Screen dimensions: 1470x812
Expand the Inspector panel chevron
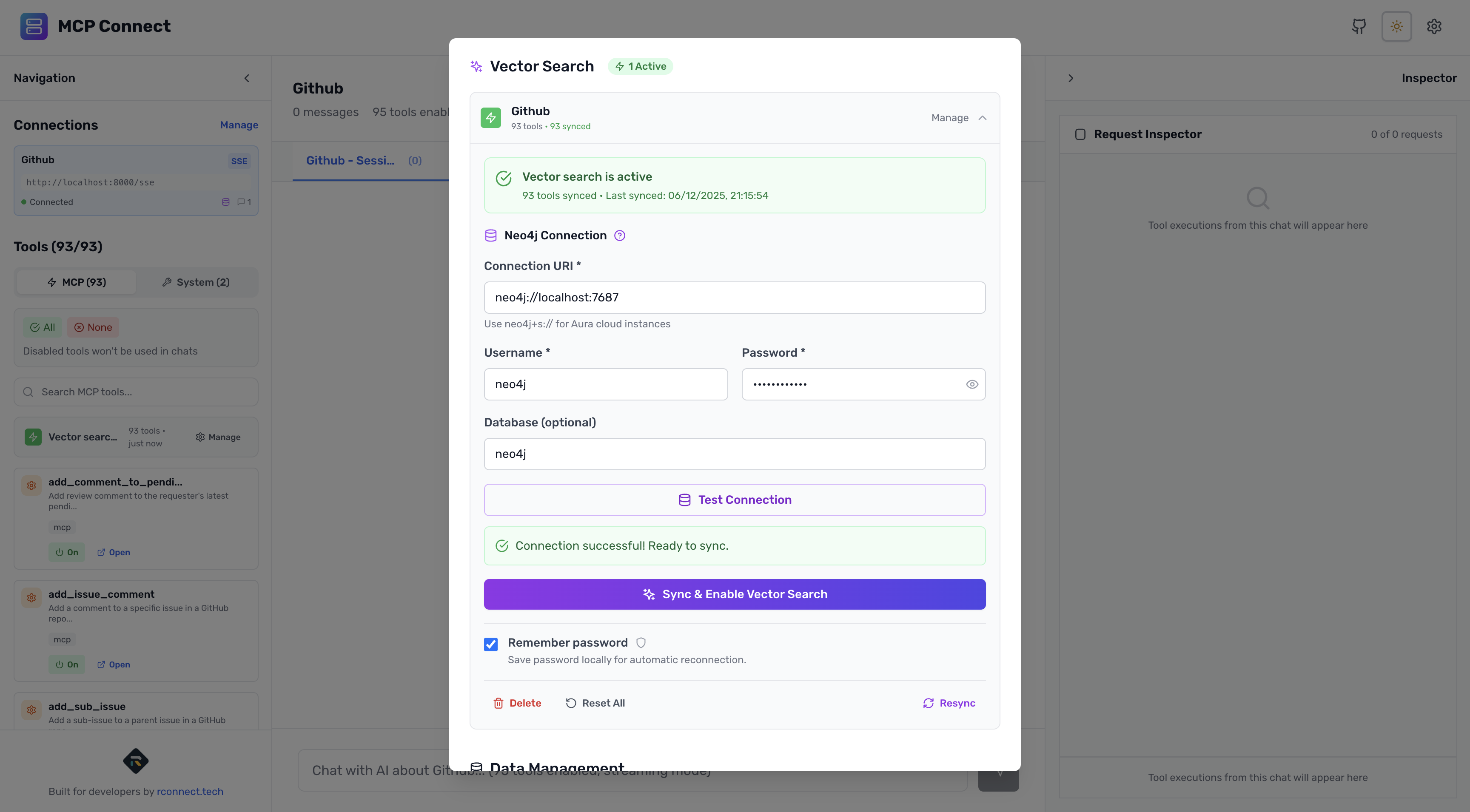tap(1071, 78)
